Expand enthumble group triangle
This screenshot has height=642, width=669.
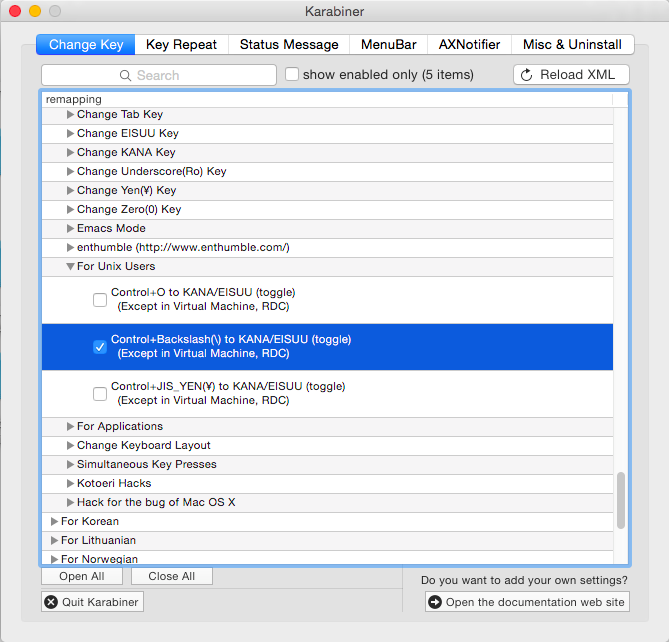click(70, 247)
